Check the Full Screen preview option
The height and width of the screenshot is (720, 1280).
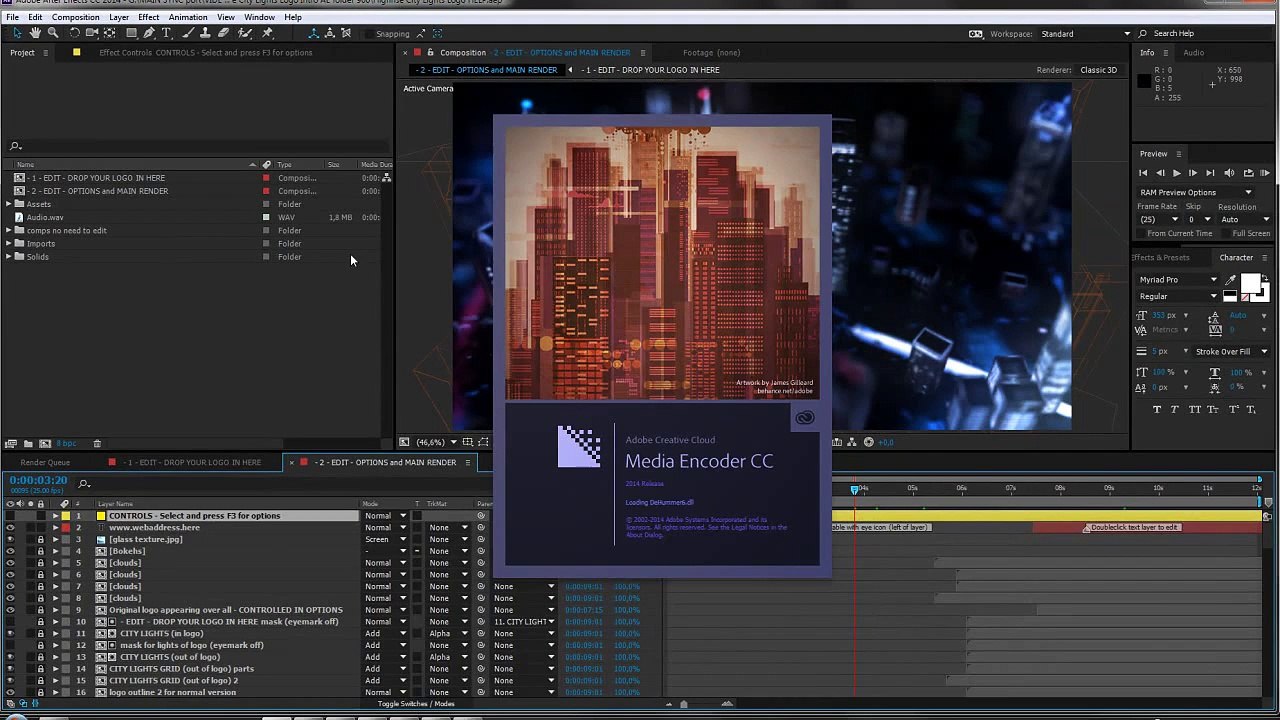[1227, 233]
